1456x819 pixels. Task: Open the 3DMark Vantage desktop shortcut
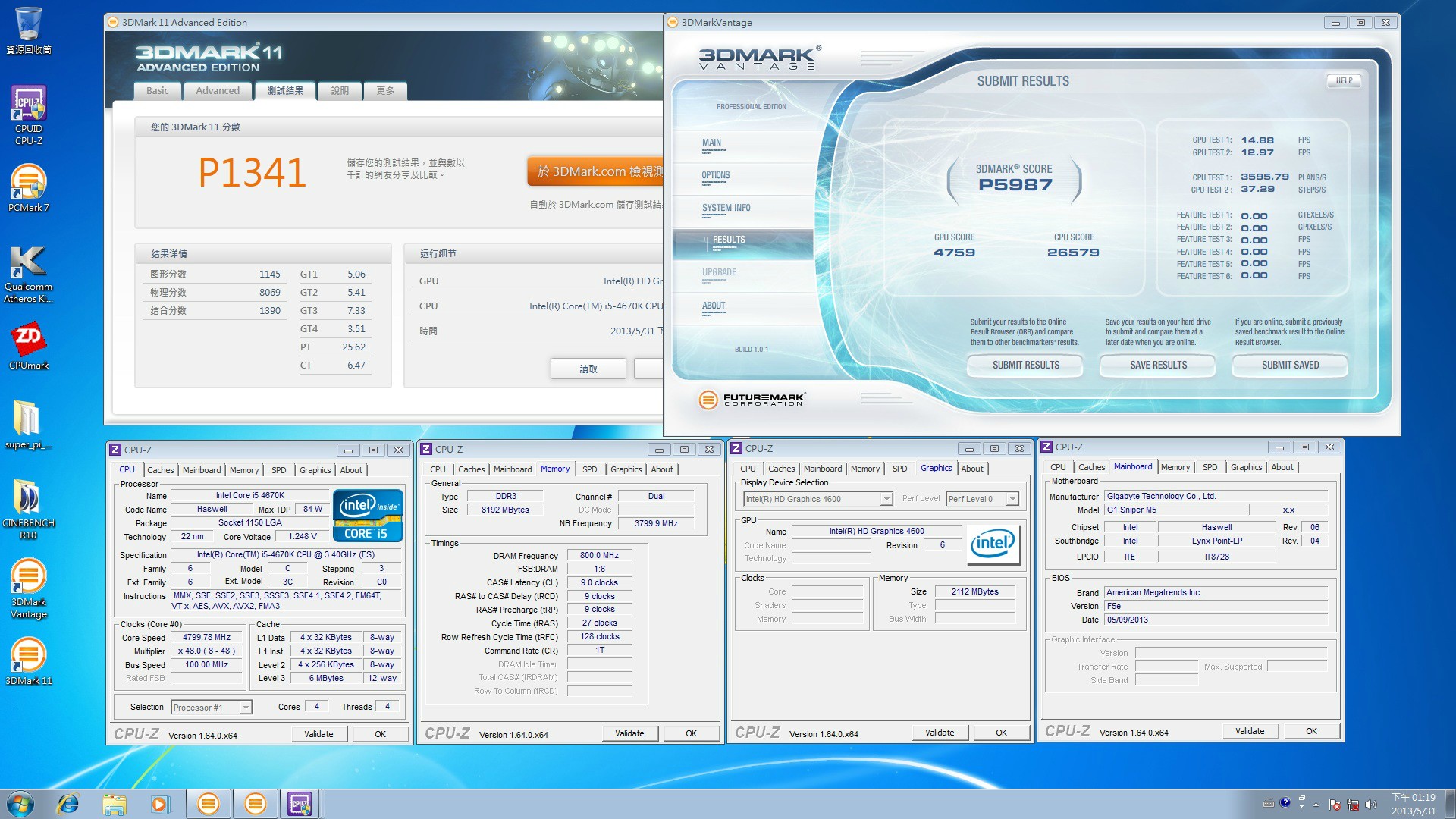pyautogui.click(x=28, y=588)
